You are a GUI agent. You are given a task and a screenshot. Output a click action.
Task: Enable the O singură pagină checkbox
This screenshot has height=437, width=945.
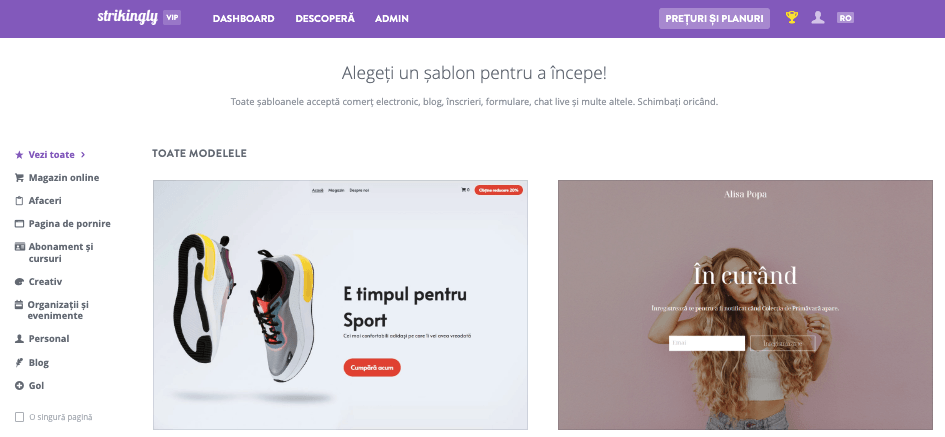click(19, 417)
